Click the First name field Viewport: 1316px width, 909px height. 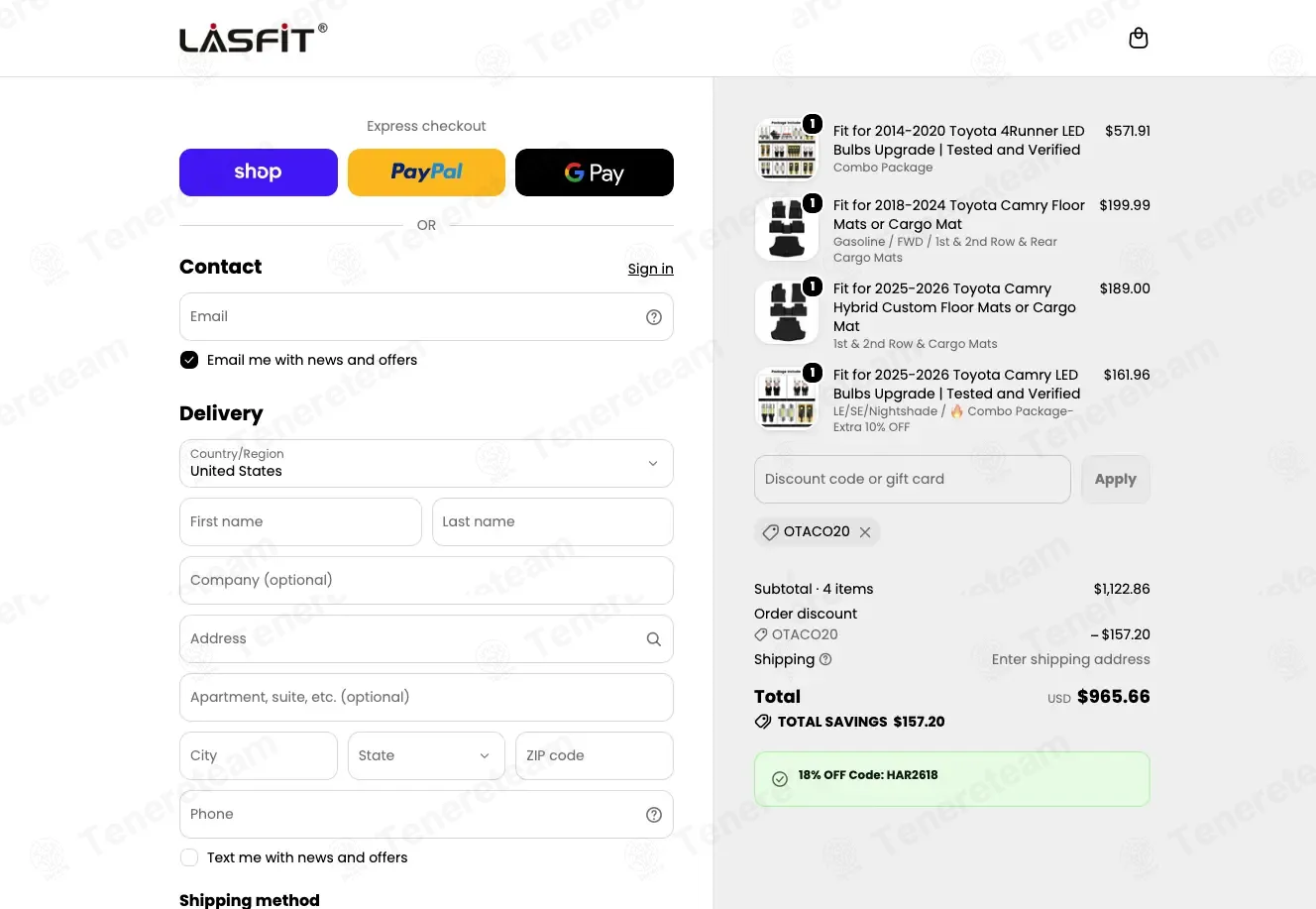pos(300,521)
